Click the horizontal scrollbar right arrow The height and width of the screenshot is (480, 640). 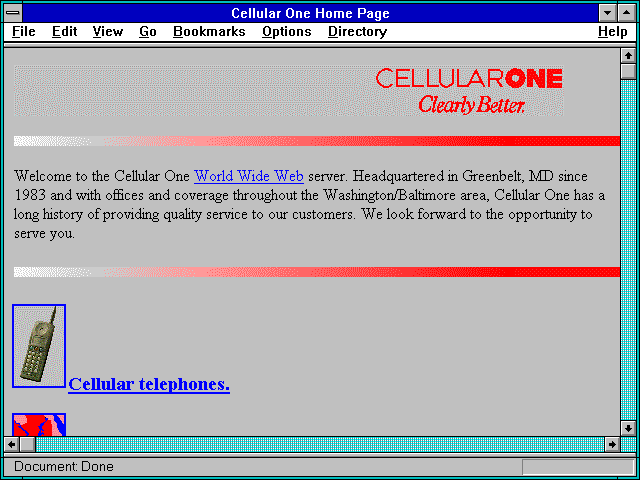pos(612,444)
